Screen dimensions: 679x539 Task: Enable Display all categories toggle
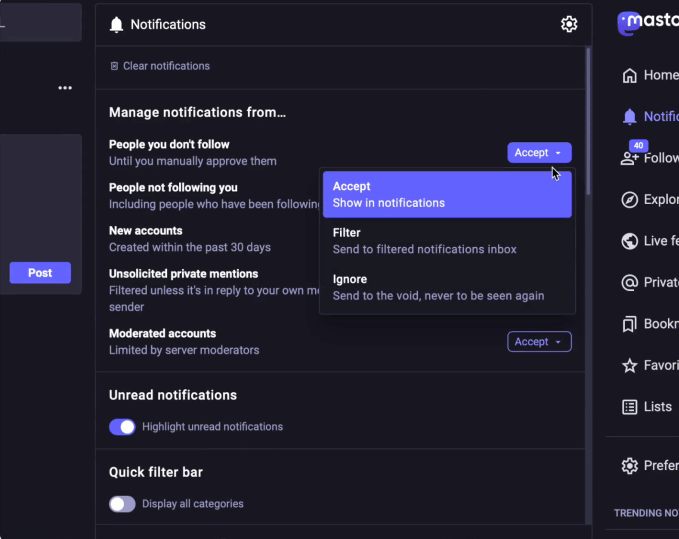(122, 504)
